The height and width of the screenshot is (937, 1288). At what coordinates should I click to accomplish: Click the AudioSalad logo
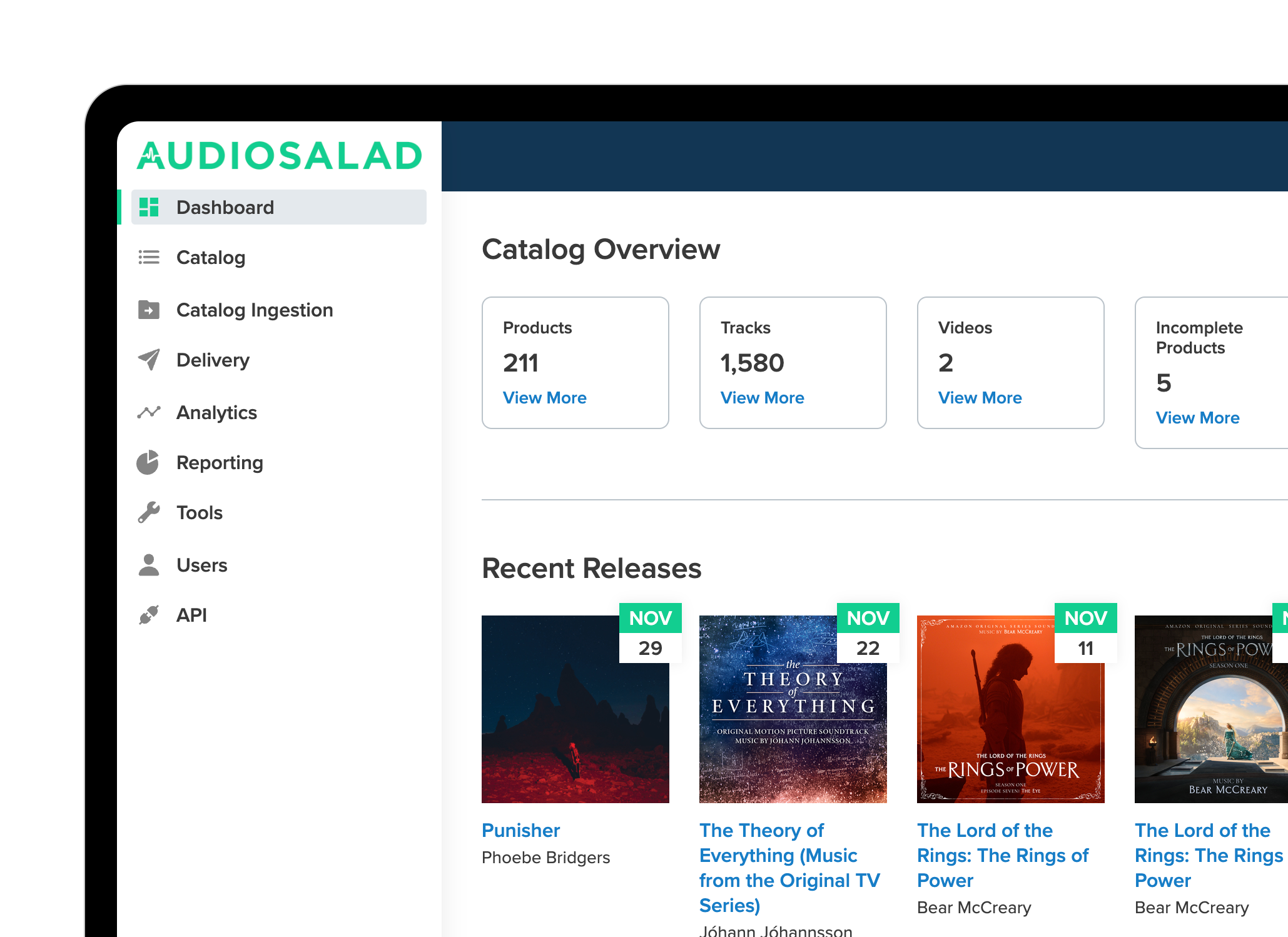point(280,156)
